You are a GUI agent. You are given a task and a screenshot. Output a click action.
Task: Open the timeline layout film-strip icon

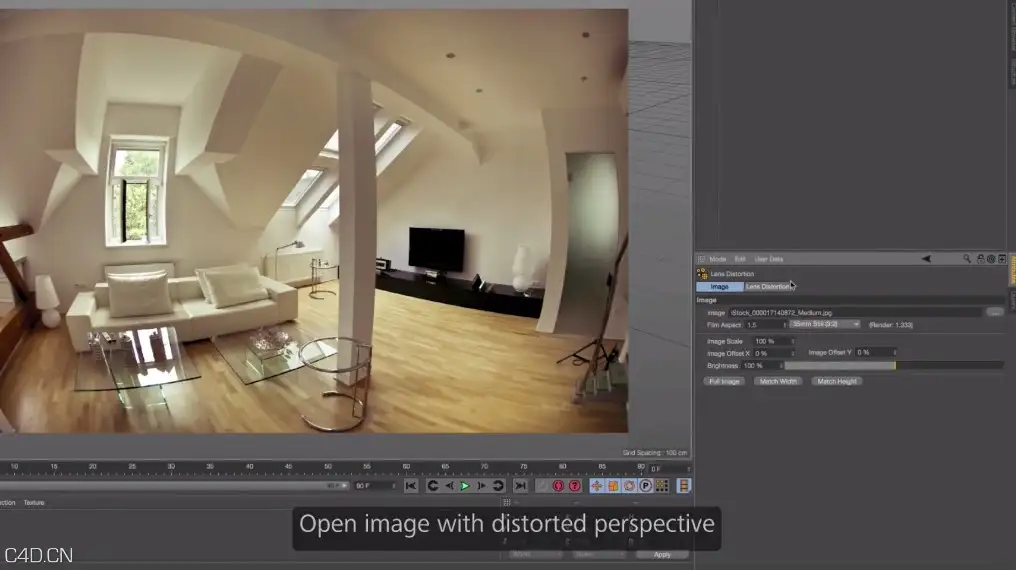pos(684,486)
